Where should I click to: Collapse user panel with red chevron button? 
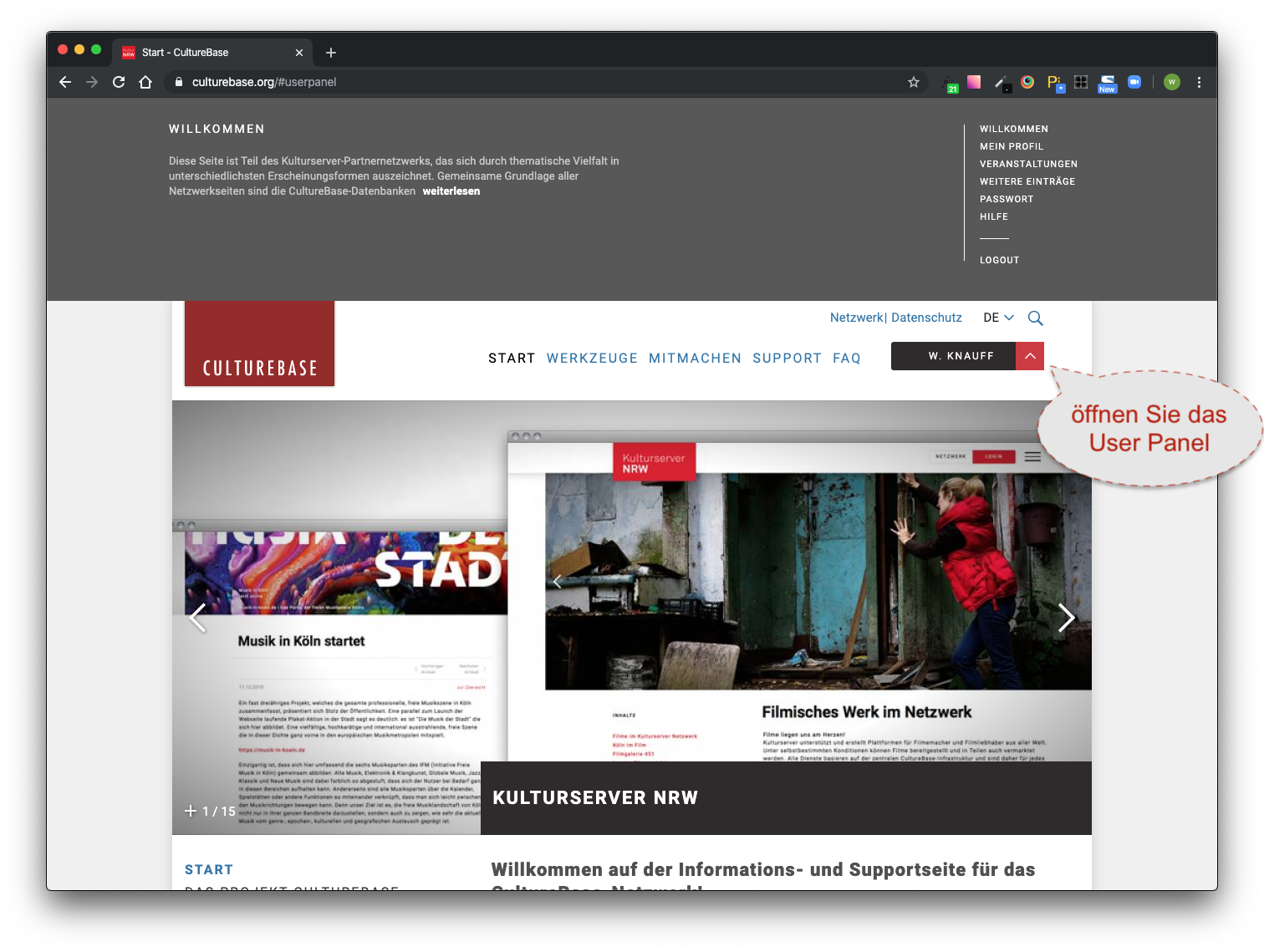1030,356
